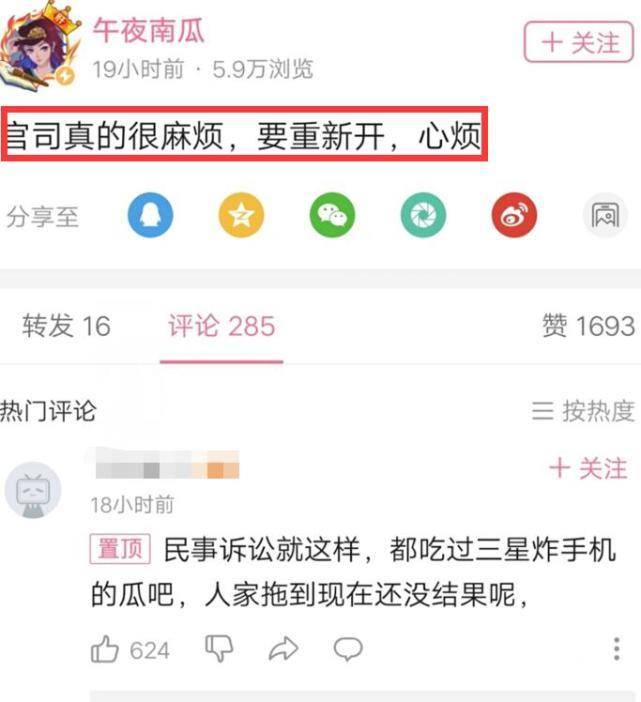Viewport: 641px width, 702px height.
Task: Select the 评论 285 tab
Action: (222, 326)
